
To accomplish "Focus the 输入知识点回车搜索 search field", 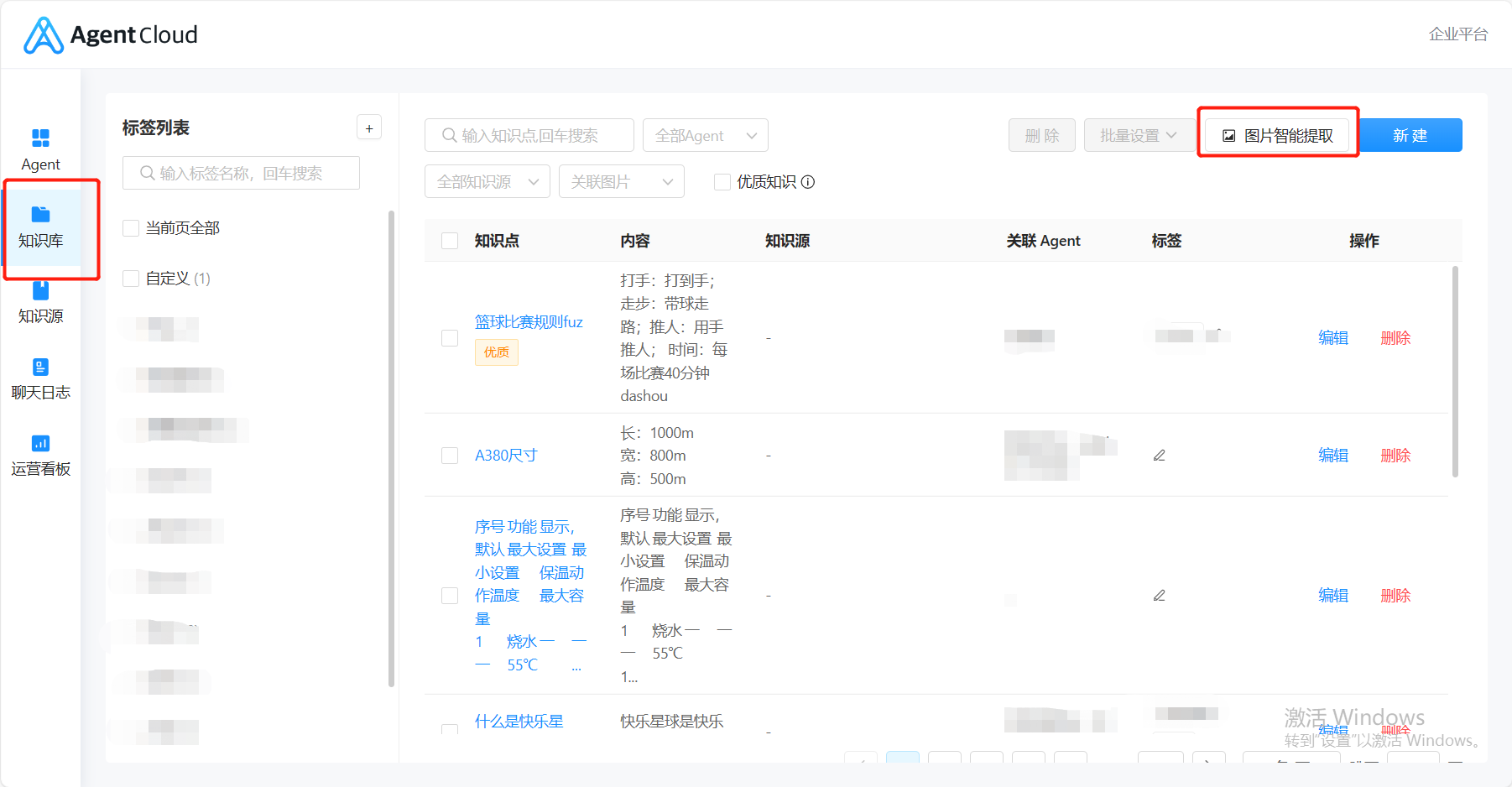I will 529,135.
